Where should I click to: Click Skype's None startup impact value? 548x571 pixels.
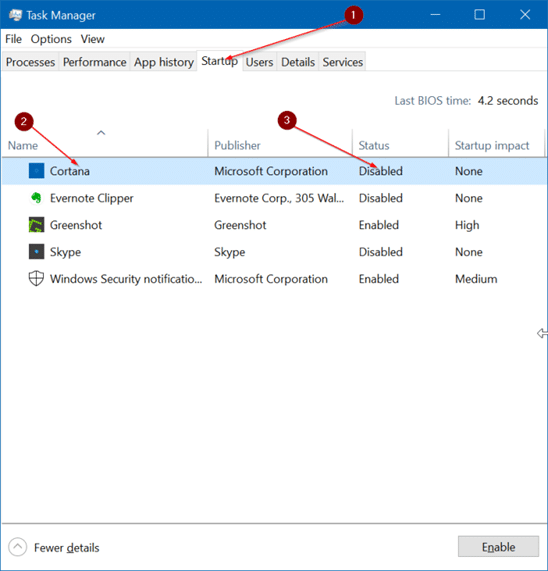tap(469, 252)
